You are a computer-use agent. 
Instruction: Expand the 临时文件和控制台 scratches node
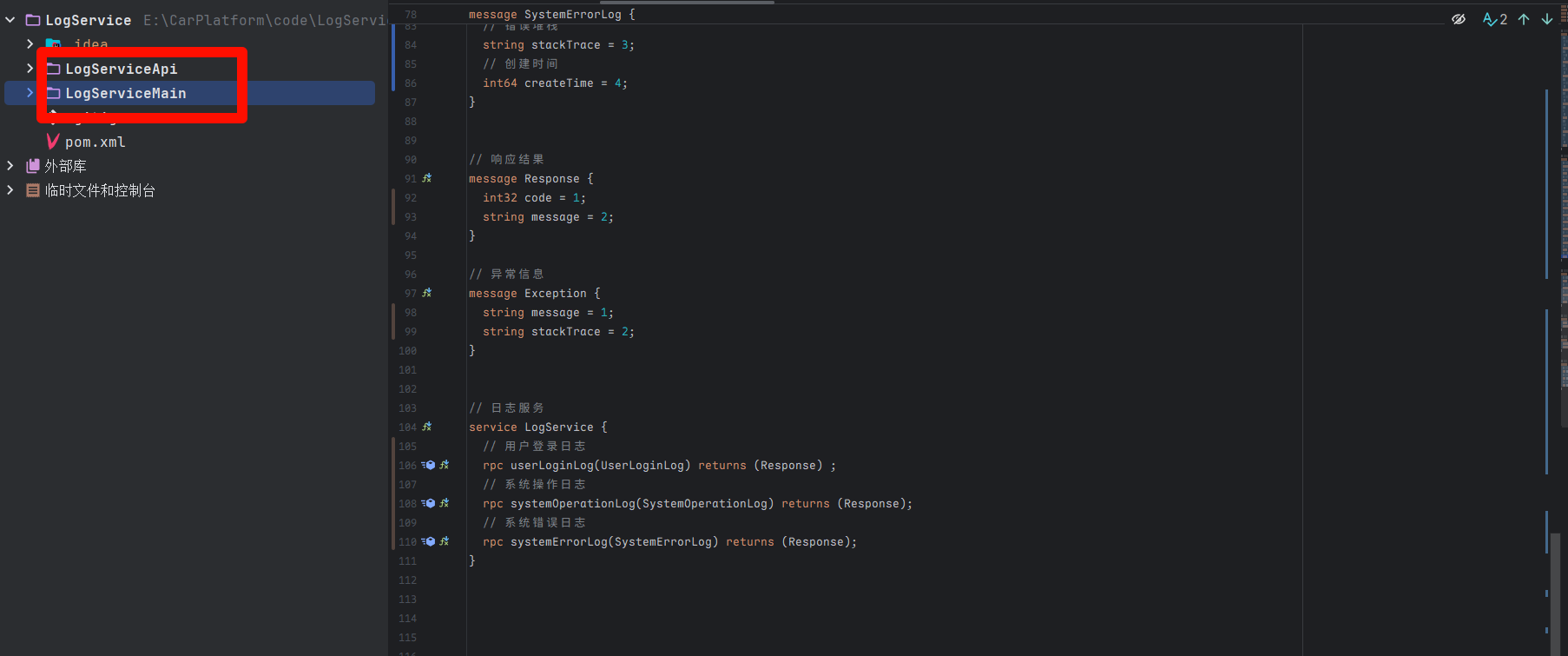tap(10, 190)
